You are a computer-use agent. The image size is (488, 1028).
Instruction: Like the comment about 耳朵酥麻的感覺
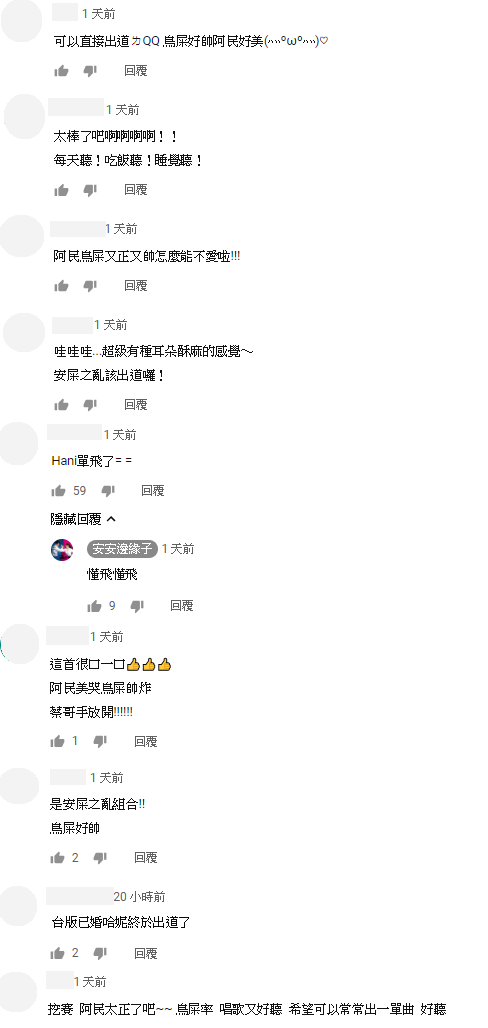(62, 405)
